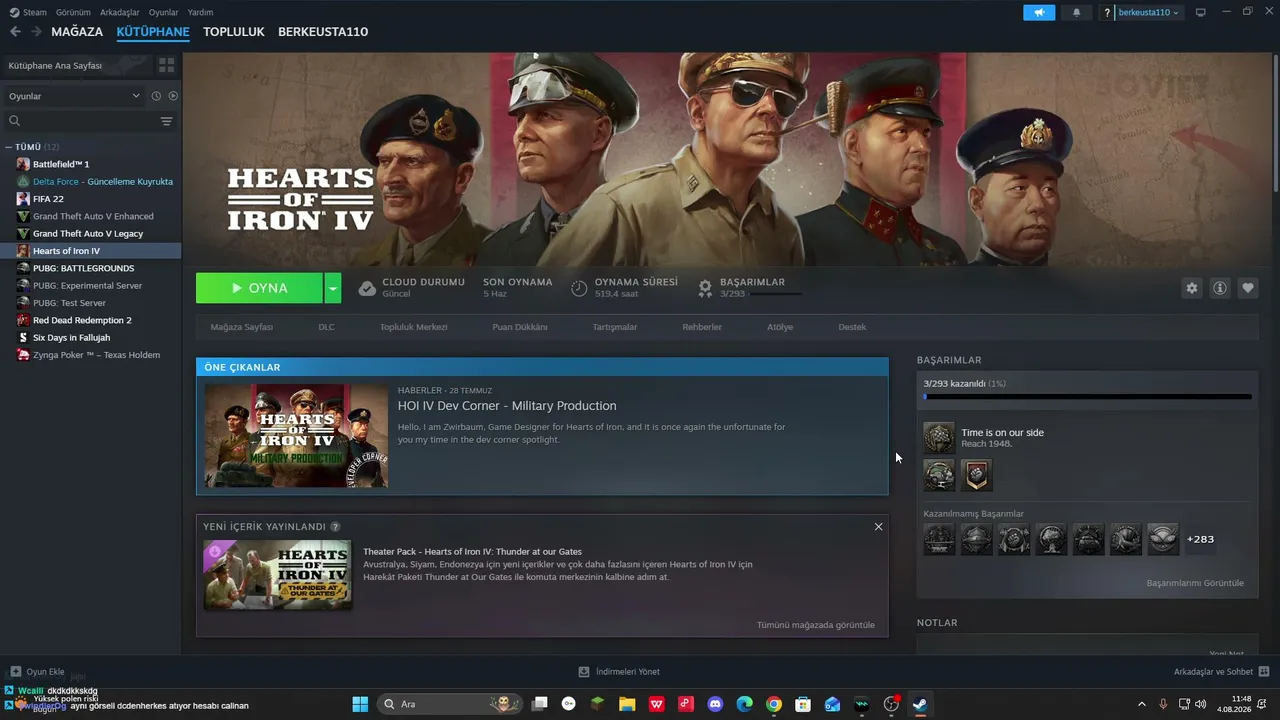The height and width of the screenshot is (720, 1280).
Task: Open the Time is on our side achievement icon
Action: [939, 437]
